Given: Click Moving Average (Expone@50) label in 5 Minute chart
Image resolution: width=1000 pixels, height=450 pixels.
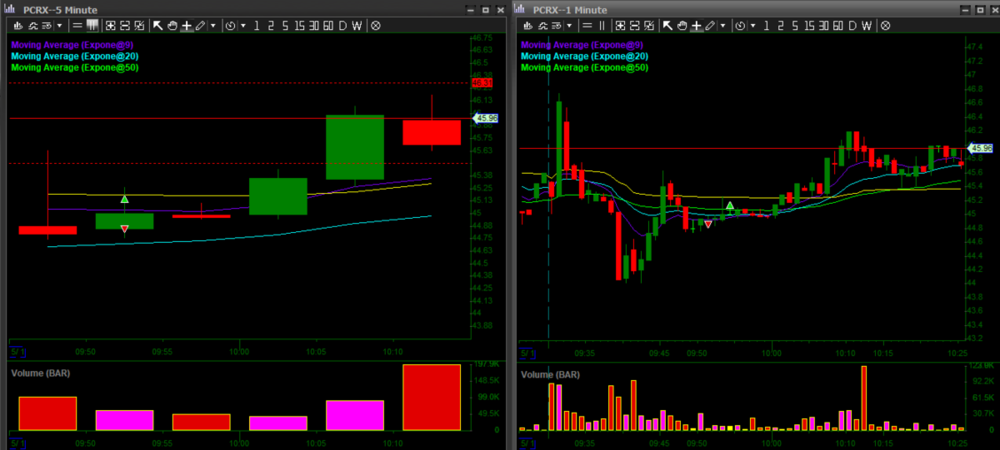Looking at the screenshot, I should 74,68.
